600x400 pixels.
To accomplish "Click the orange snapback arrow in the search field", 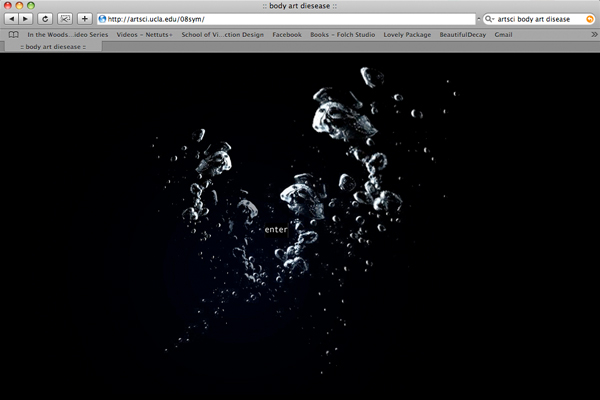I will click(x=589, y=19).
